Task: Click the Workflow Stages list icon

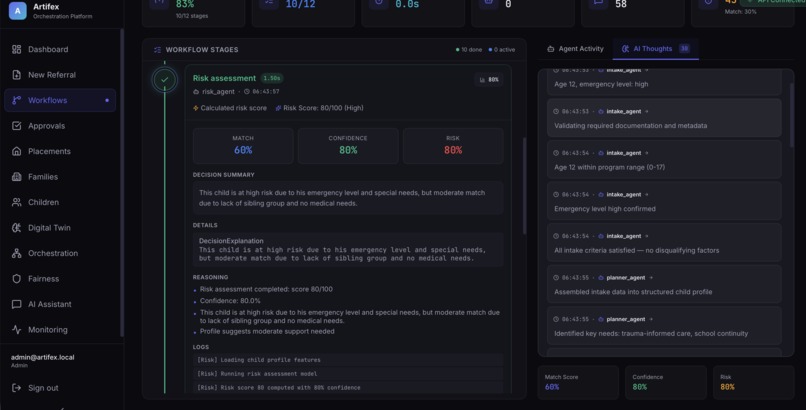Action: point(157,50)
